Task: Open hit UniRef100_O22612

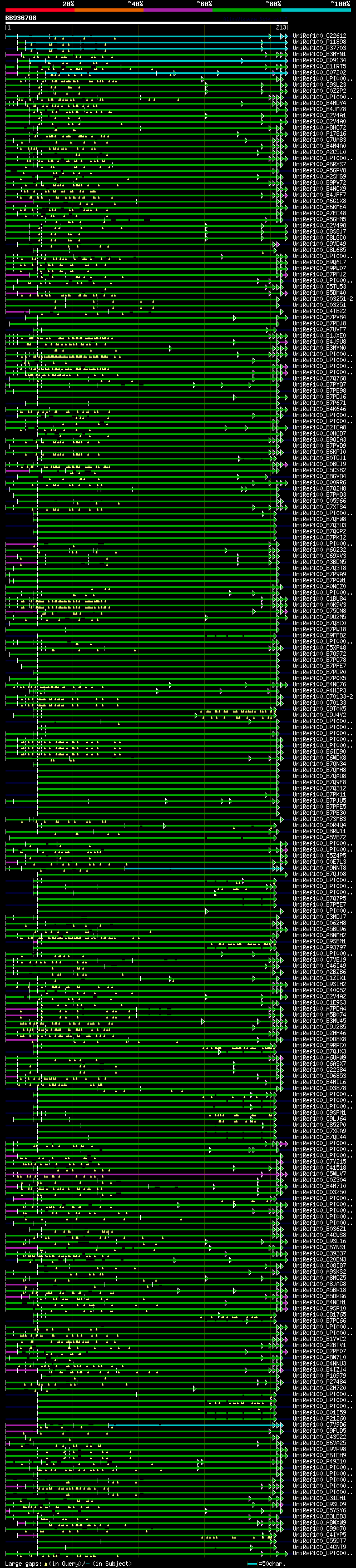Action: (319, 36)
